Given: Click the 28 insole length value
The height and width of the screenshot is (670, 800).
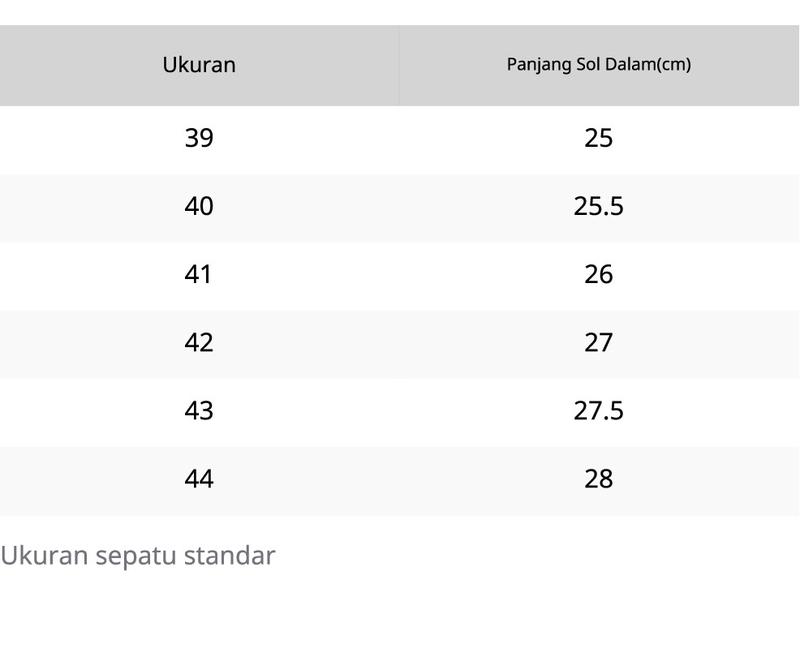Looking at the screenshot, I should coord(598,479).
